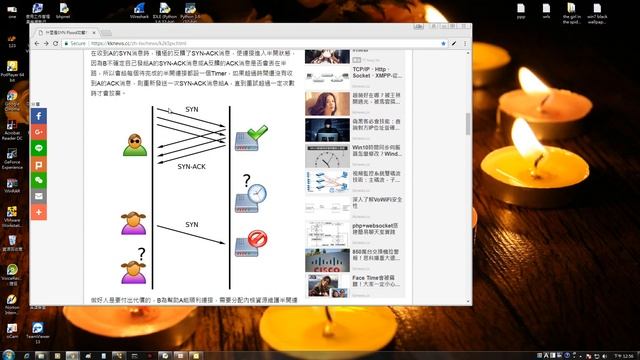This screenshot has height=360, width=640.
Task: Open the Face Time article link
Action: click(x=376, y=281)
